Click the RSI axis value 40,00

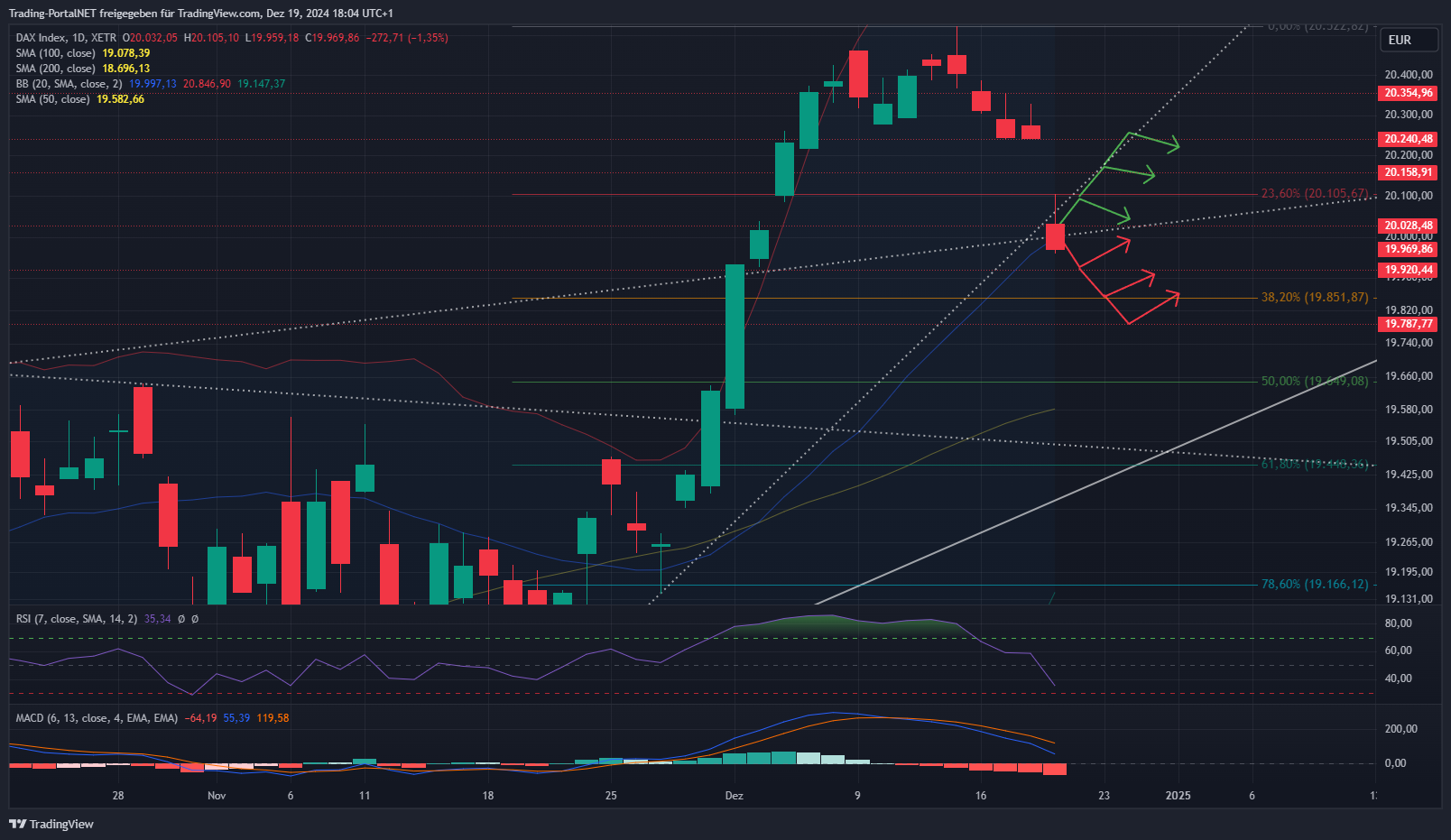[x=1398, y=678]
